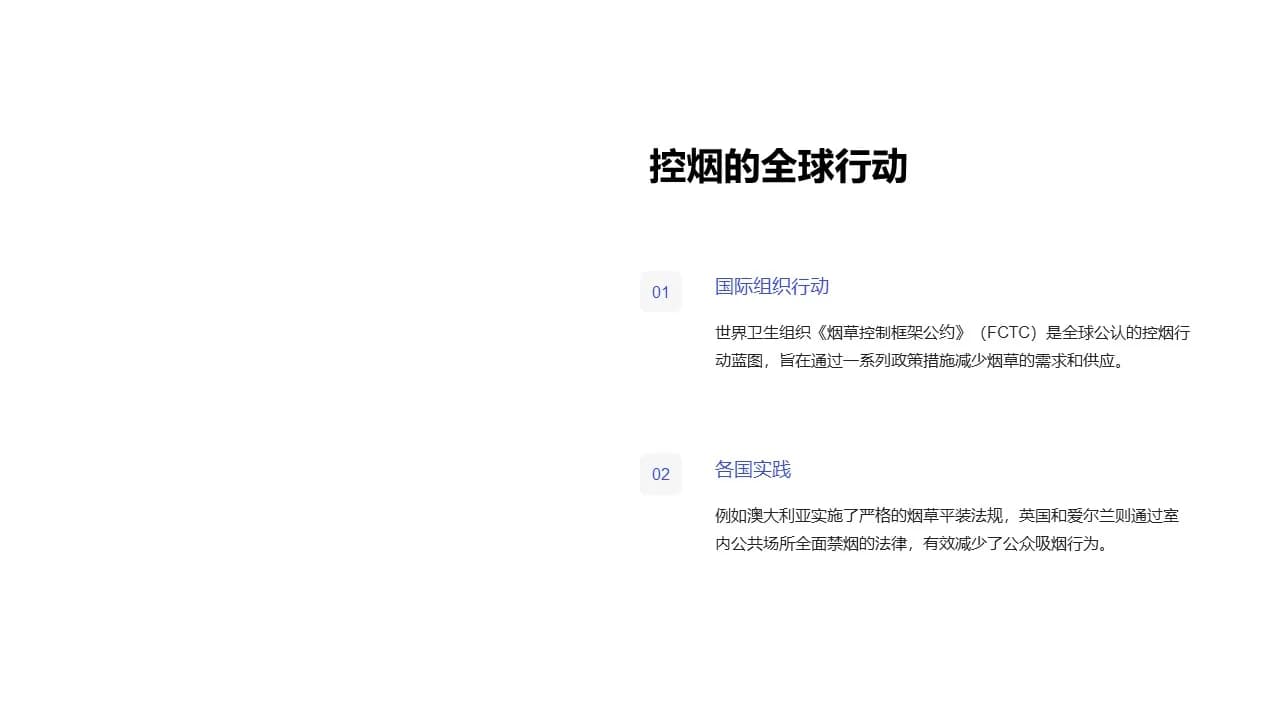Select the 01 number badge
Image resolution: width=1280 pixels, height=720 pixels.
tap(661, 292)
